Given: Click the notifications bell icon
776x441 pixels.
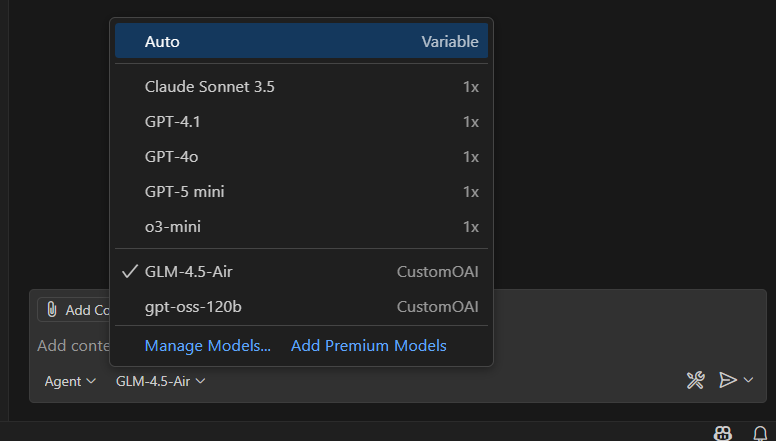Looking at the screenshot, I should 760,433.
